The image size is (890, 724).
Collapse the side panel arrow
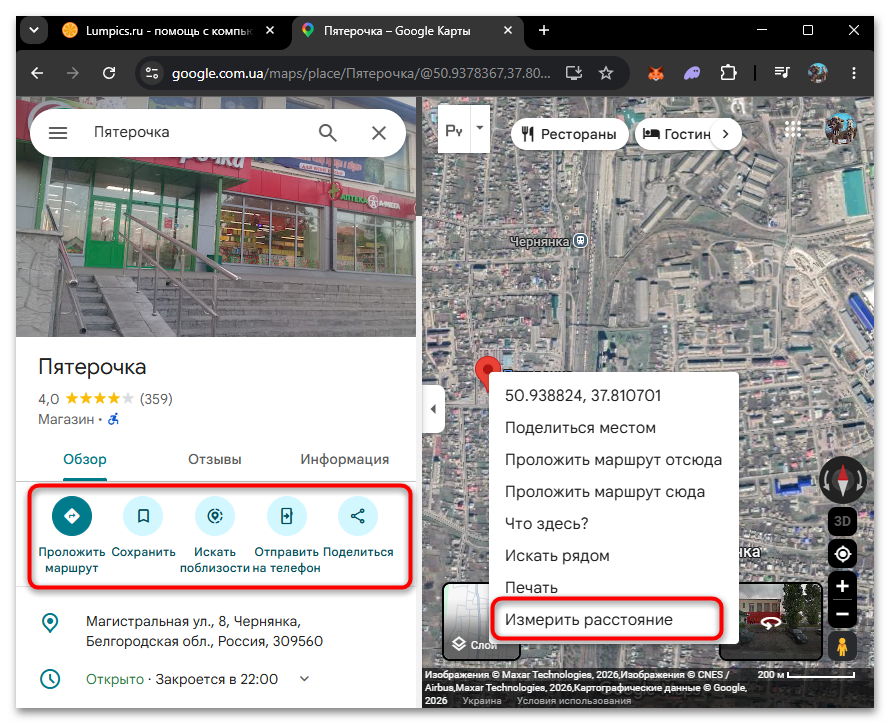point(433,409)
